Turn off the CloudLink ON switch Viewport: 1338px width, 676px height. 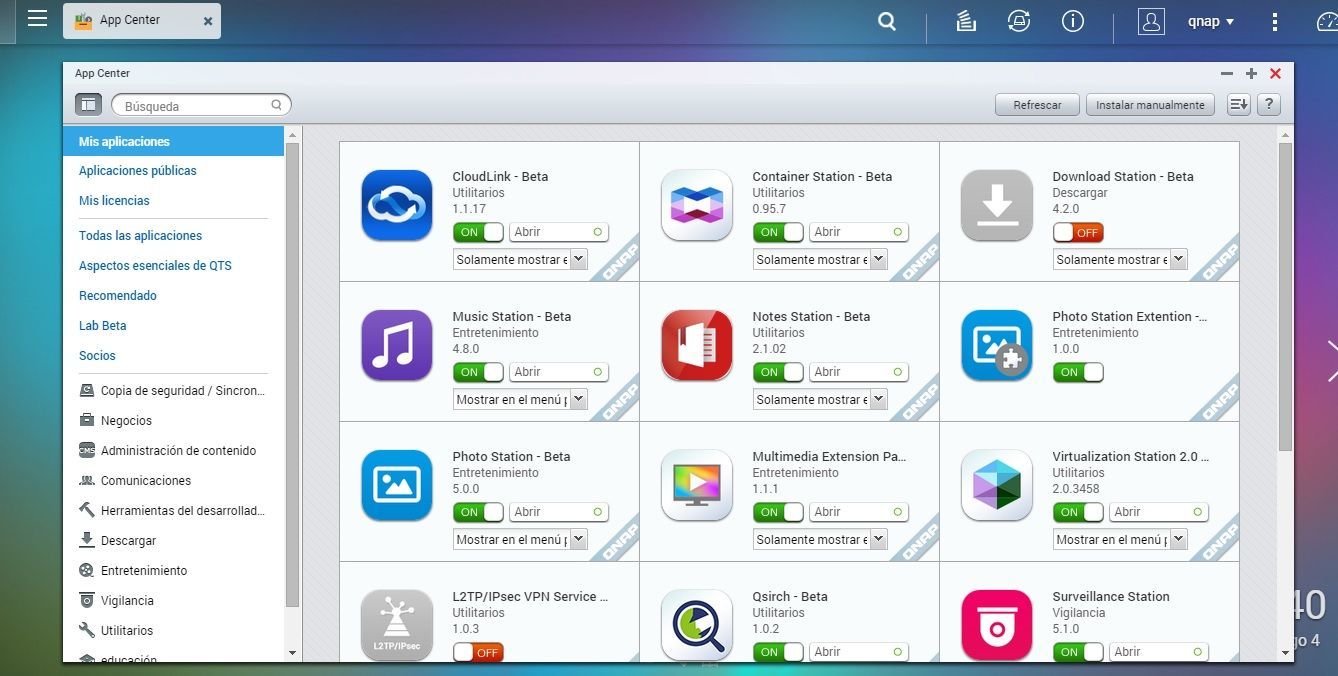pyautogui.click(x=478, y=232)
